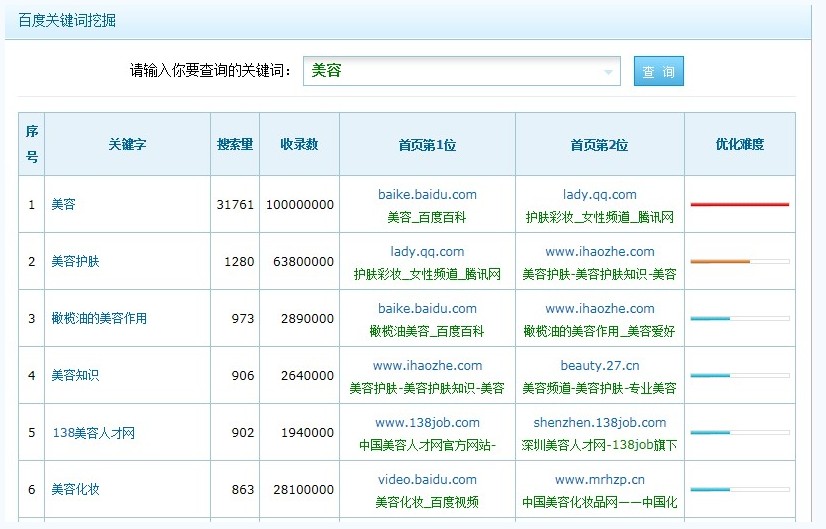
Task: Open beauty.27.cn second-place link
Action: pyautogui.click(x=599, y=366)
